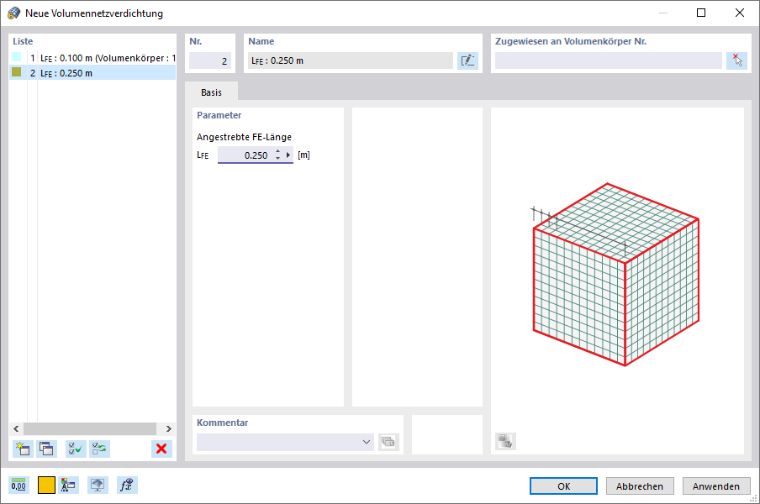Click the new item icon below the list

23,449
